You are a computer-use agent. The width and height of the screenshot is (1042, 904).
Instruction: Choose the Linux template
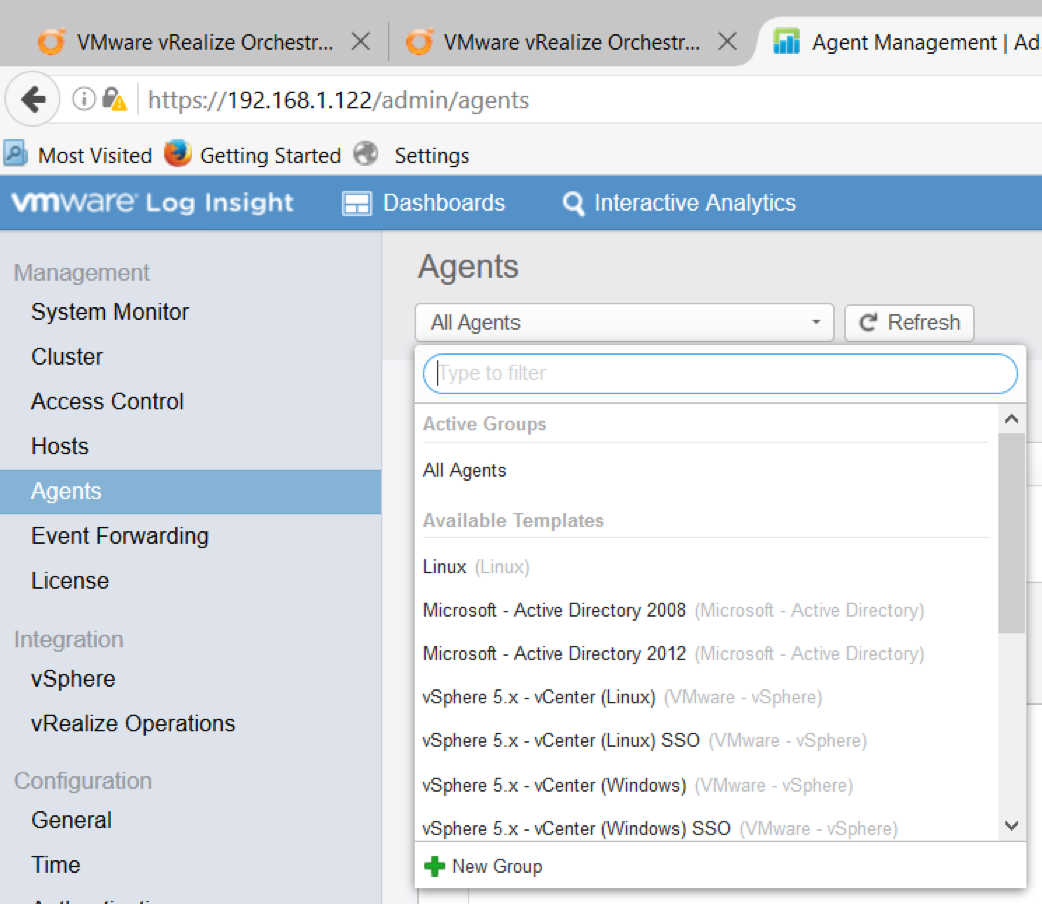476,567
